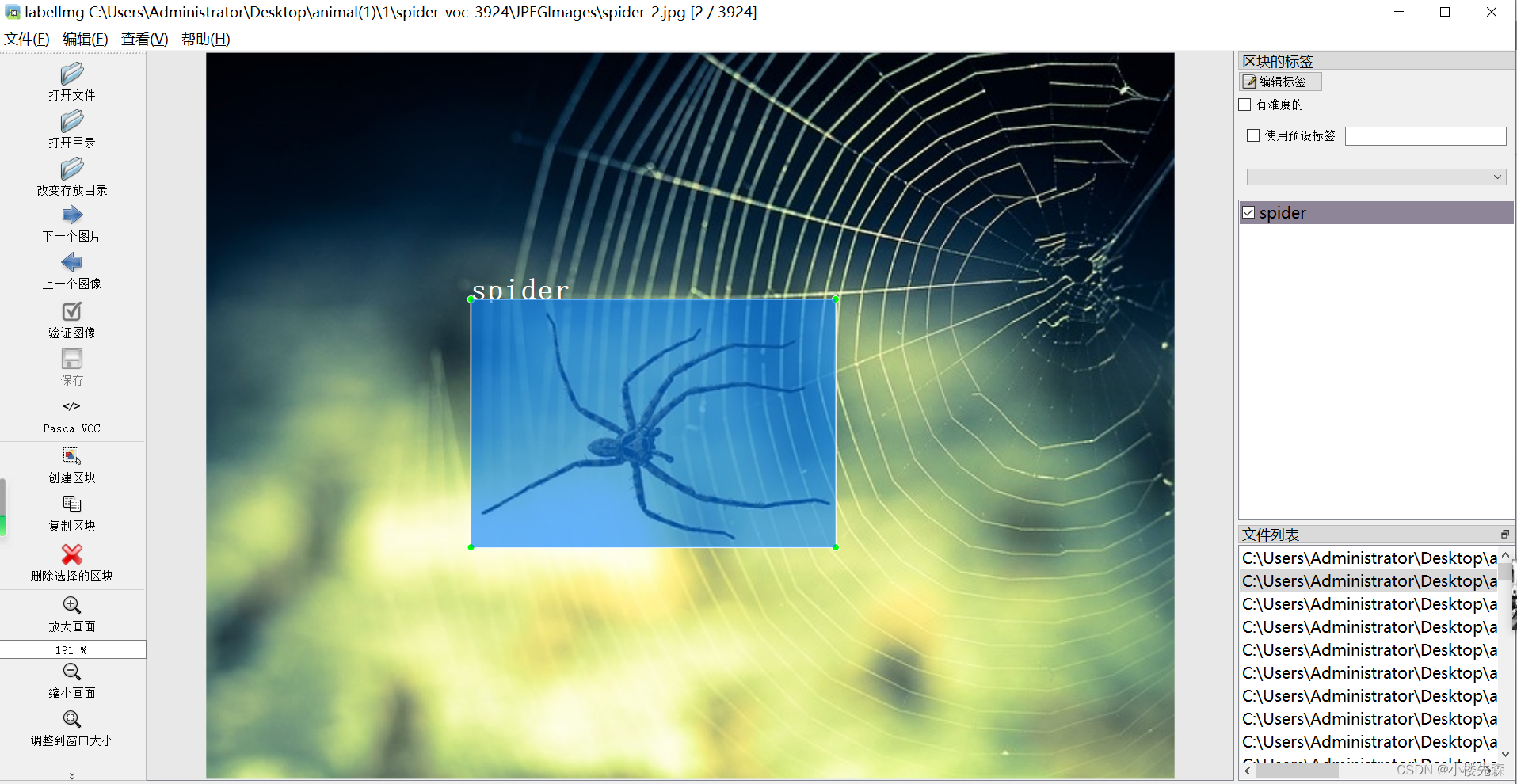This screenshot has height=784, width=1517.
Task: Zoom in with 放大画面 icon
Action: pos(71,605)
